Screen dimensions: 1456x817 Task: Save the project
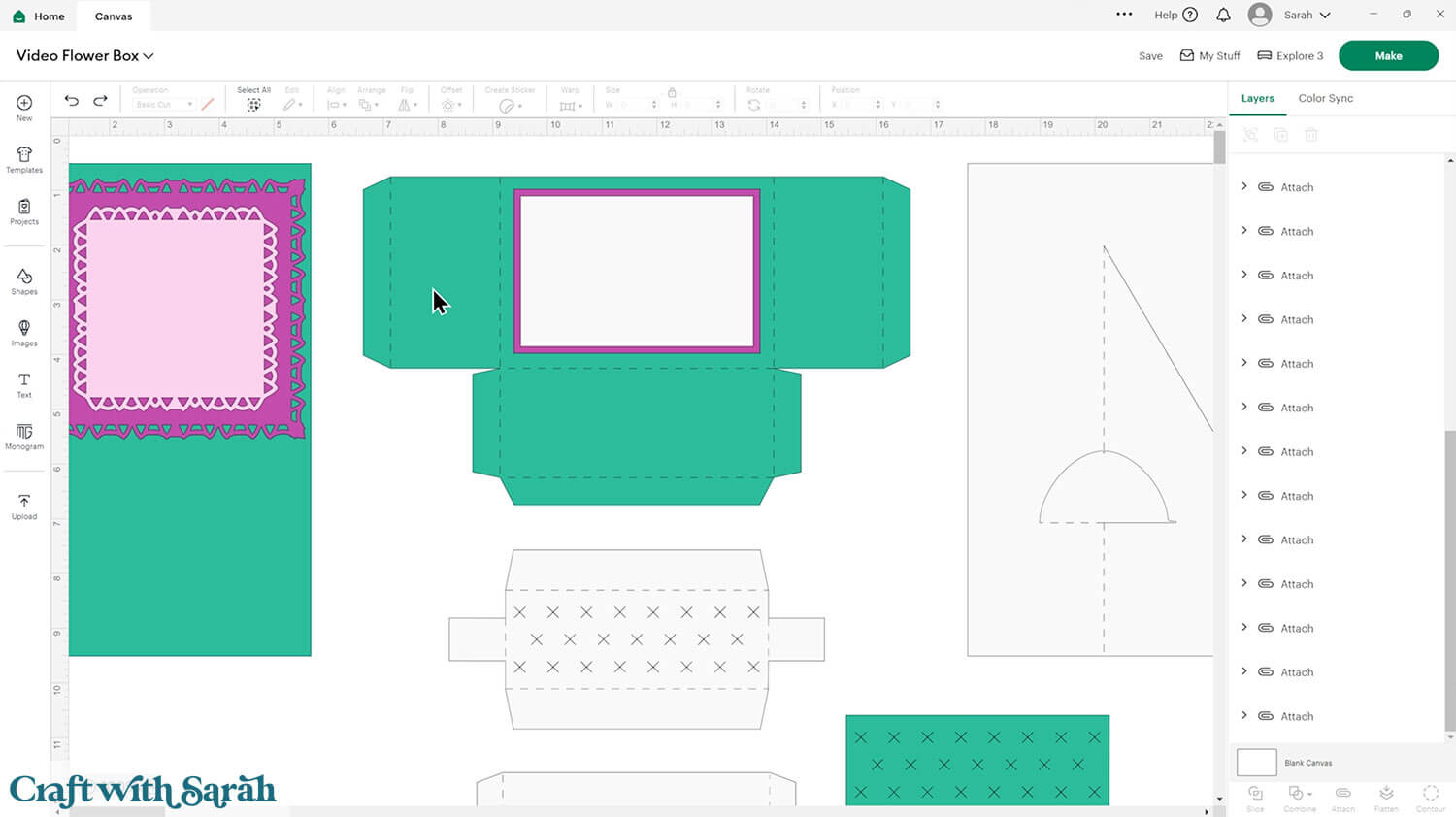[1150, 56]
